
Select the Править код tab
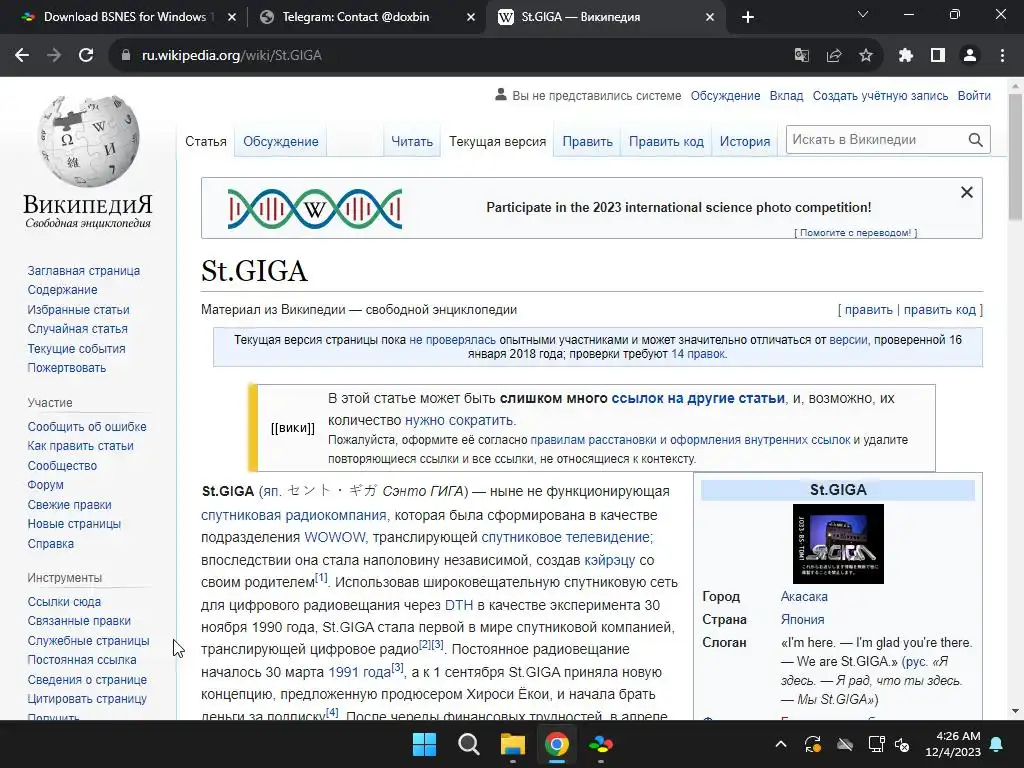666,142
